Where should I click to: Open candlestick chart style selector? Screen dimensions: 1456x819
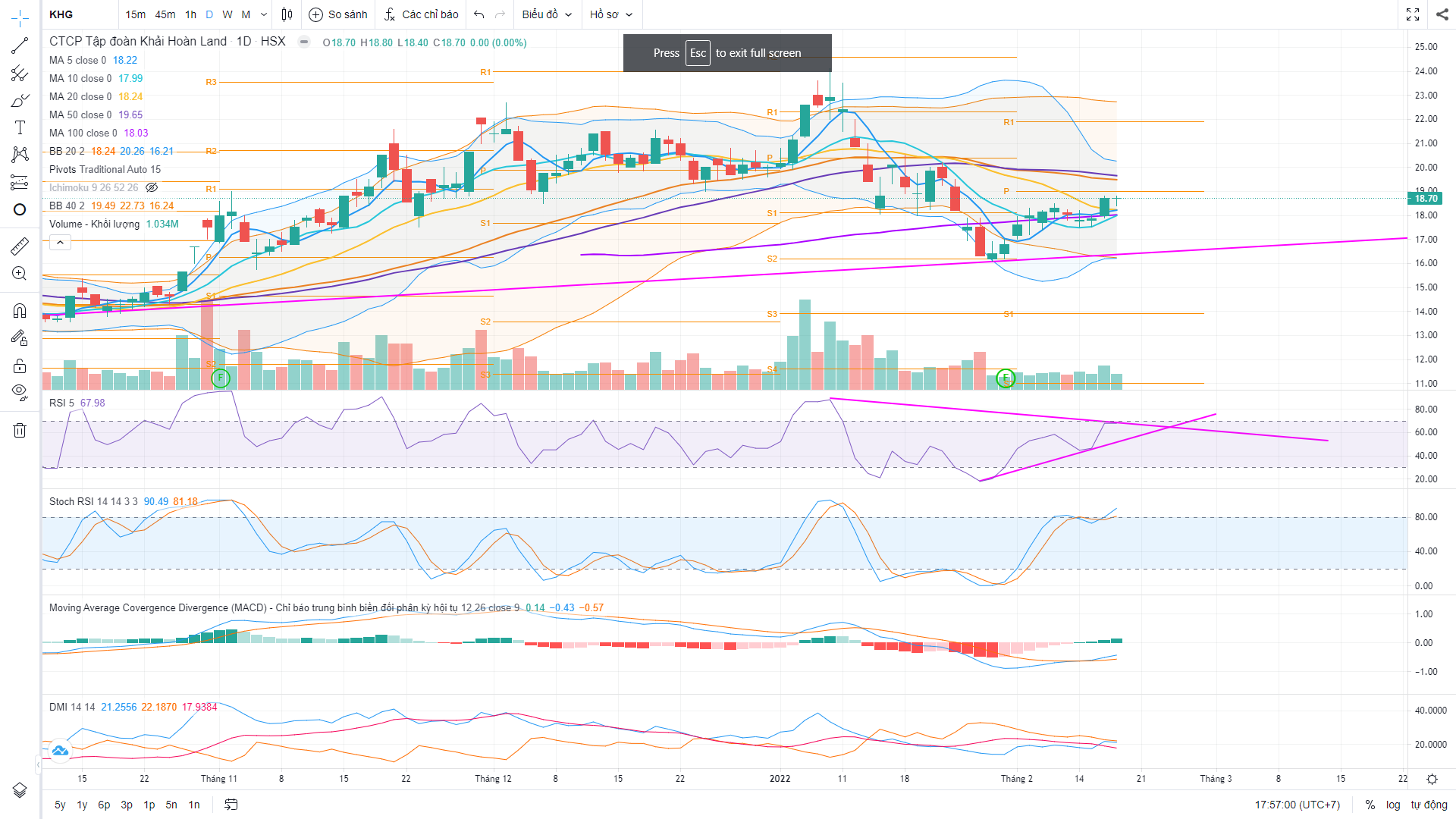click(287, 14)
